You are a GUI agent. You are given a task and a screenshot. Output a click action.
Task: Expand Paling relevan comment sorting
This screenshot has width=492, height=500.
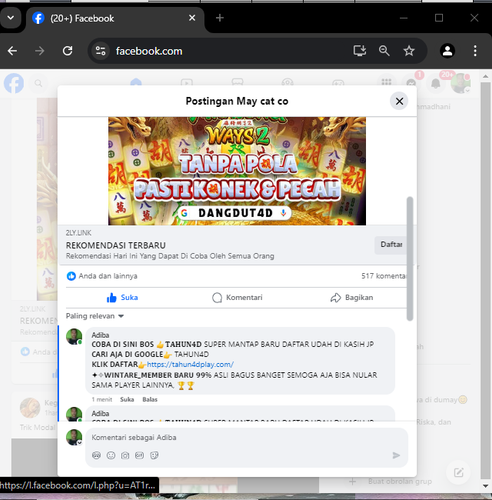(x=95, y=316)
